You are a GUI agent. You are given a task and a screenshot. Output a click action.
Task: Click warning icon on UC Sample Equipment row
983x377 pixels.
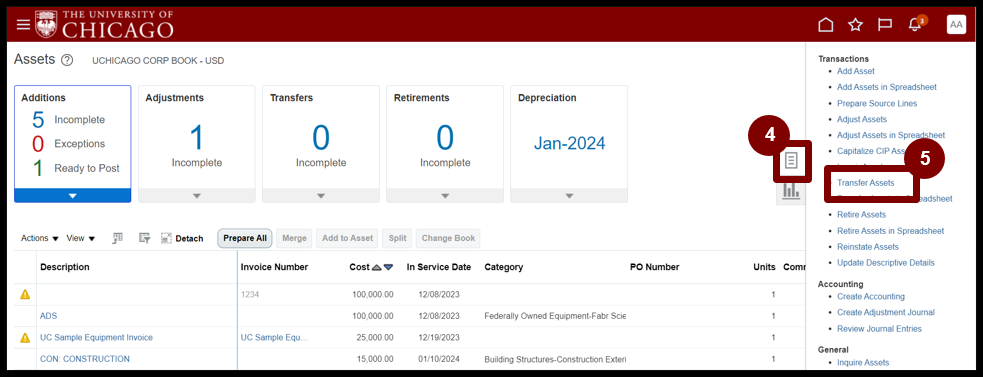point(25,337)
